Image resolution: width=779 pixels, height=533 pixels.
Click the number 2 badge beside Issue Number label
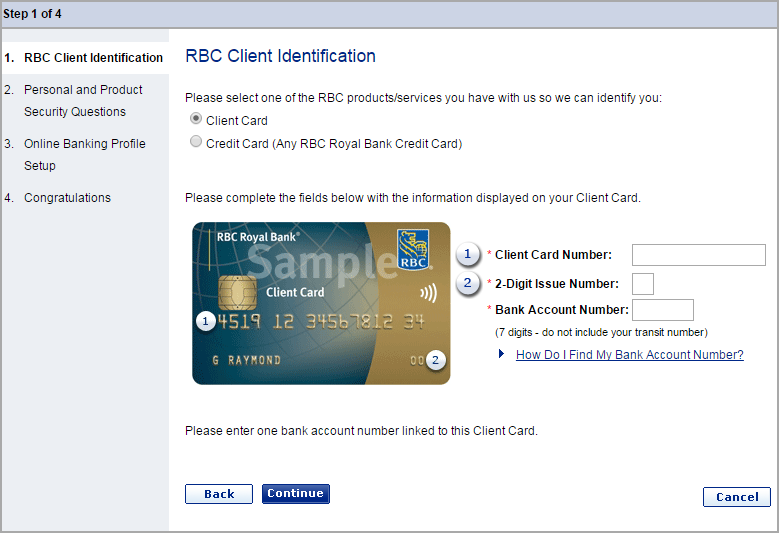[468, 284]
